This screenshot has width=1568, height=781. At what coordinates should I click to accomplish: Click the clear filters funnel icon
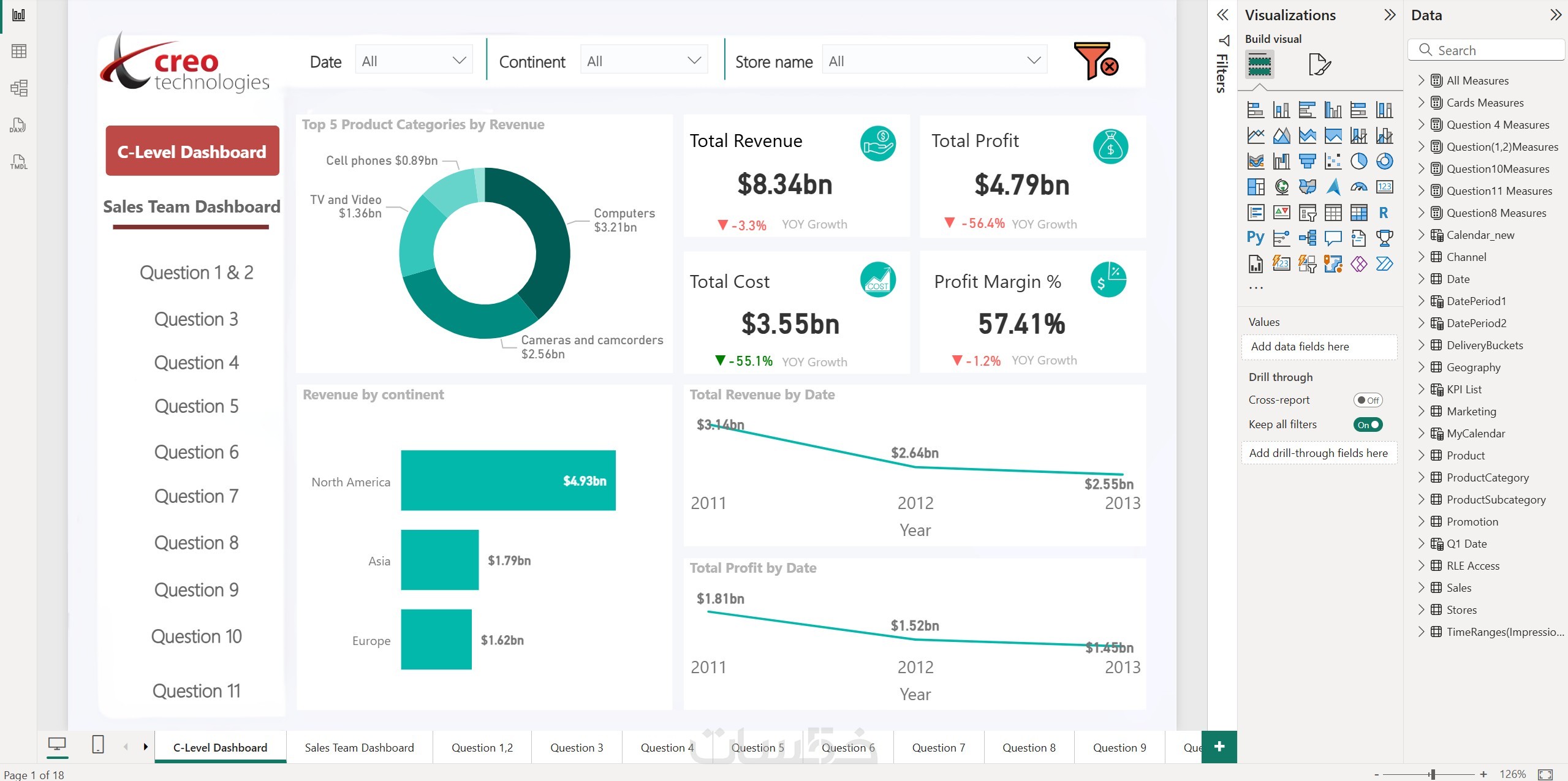1096,61
